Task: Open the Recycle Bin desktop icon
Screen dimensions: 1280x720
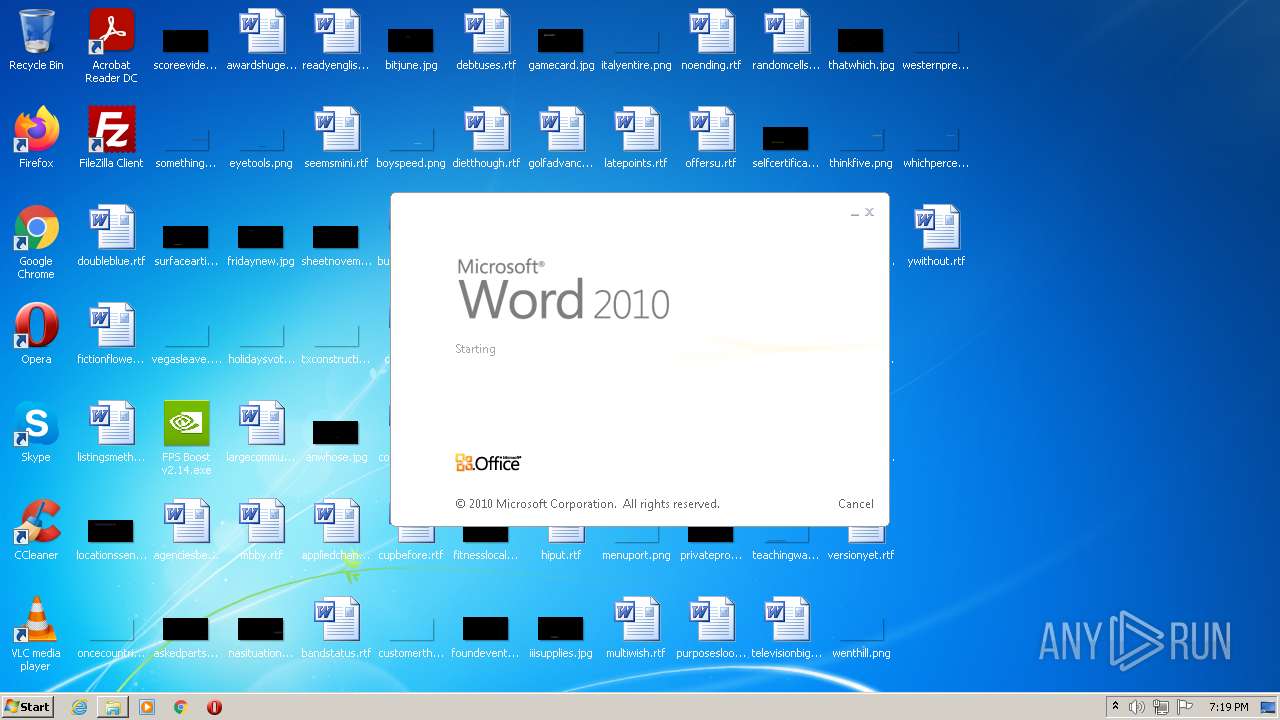Action: pyautogui.click(x=36, y=42)
